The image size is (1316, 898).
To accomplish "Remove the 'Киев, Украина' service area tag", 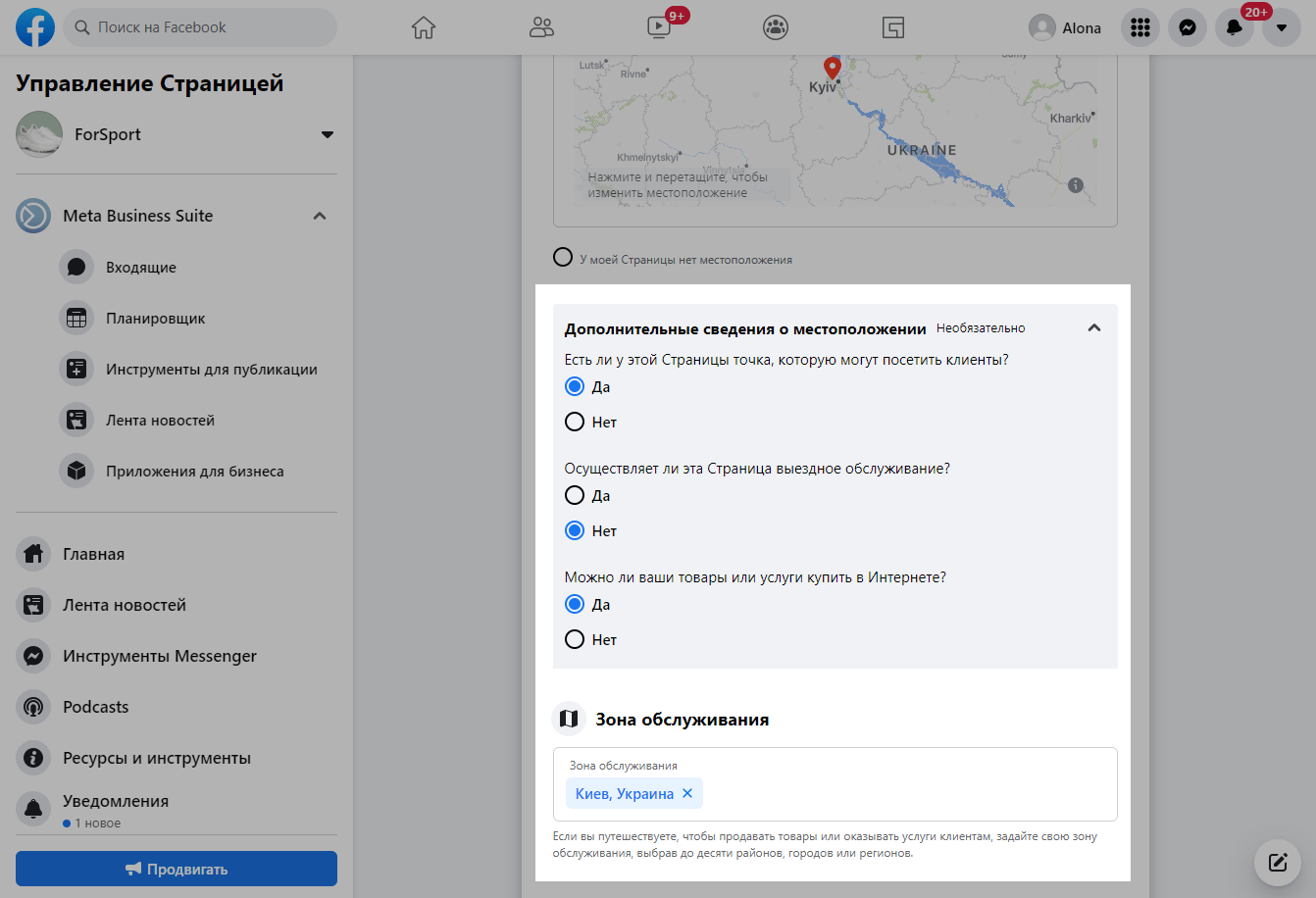I will pyautogui.click(x=687, y=793).
